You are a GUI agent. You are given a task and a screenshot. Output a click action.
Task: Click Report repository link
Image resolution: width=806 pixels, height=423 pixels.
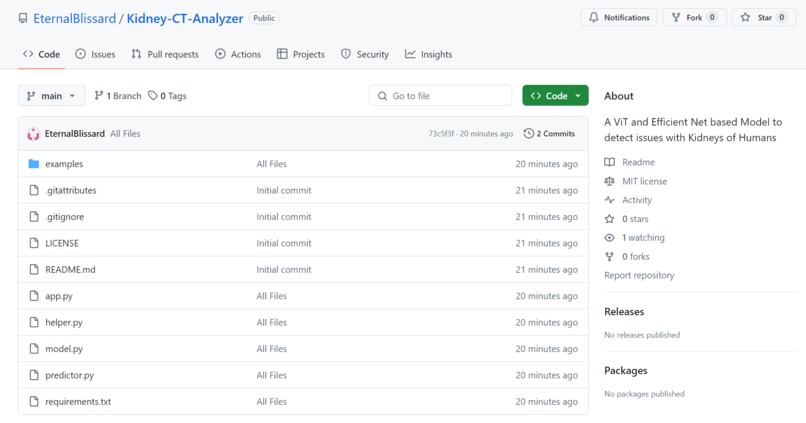coord(639,275)
